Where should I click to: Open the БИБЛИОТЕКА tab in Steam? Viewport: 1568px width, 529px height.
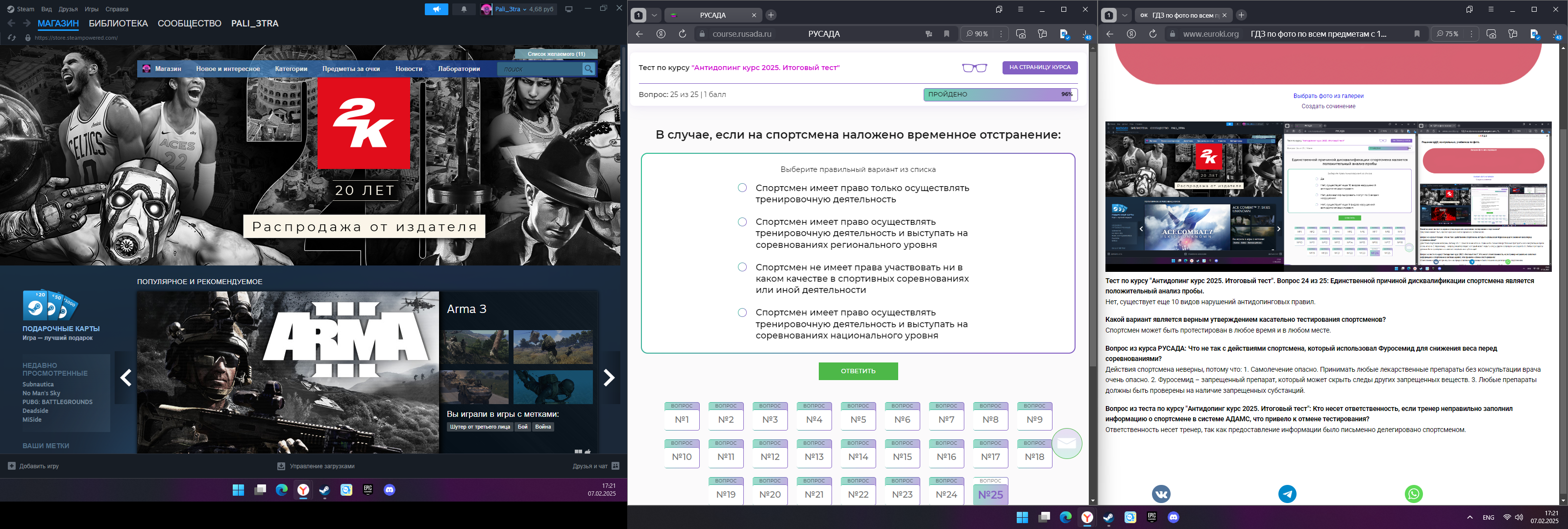[x=118, y=24]
